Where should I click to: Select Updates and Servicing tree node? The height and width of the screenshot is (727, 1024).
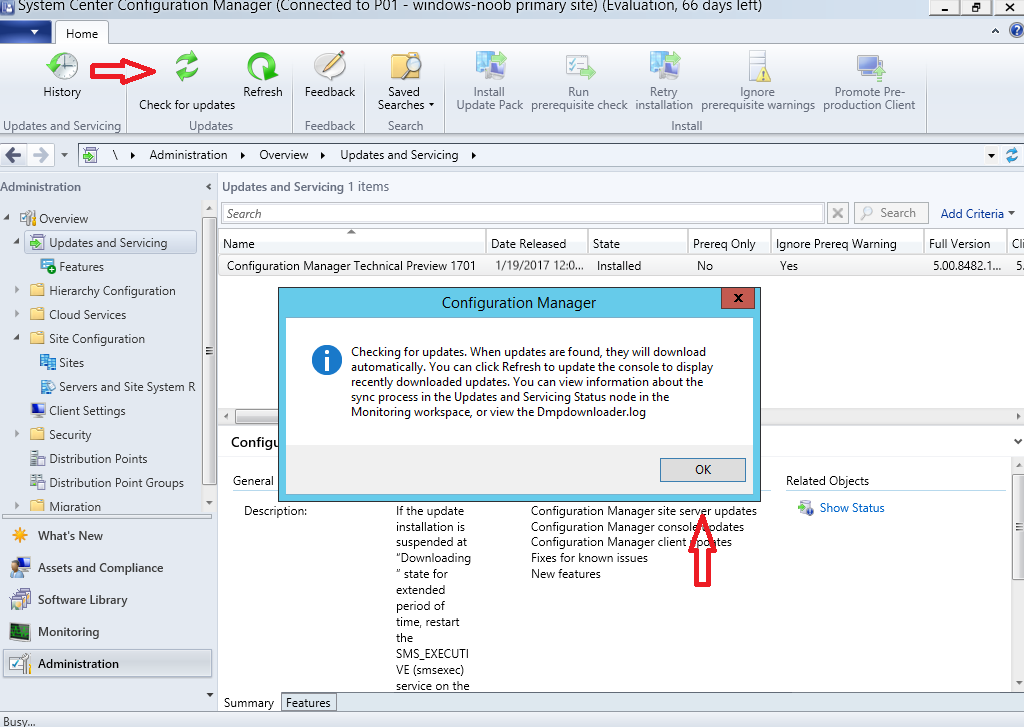pyautogui.click(x=110, y=242)
